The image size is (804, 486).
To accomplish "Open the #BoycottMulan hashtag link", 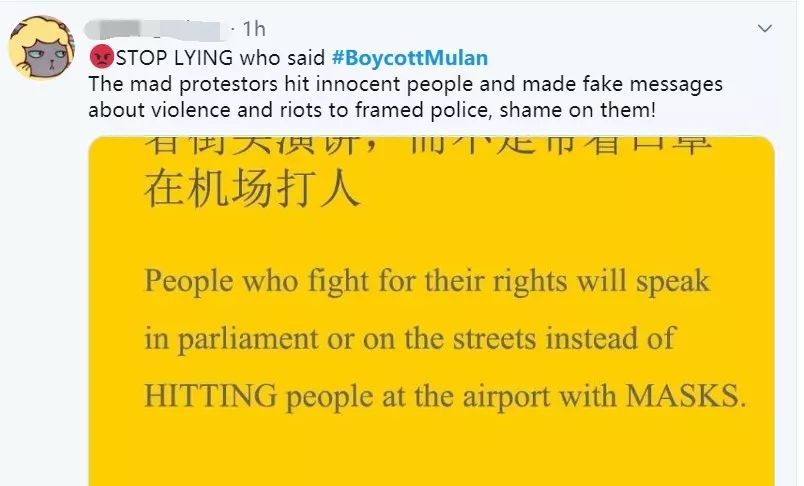I will (x=410, y=58).
